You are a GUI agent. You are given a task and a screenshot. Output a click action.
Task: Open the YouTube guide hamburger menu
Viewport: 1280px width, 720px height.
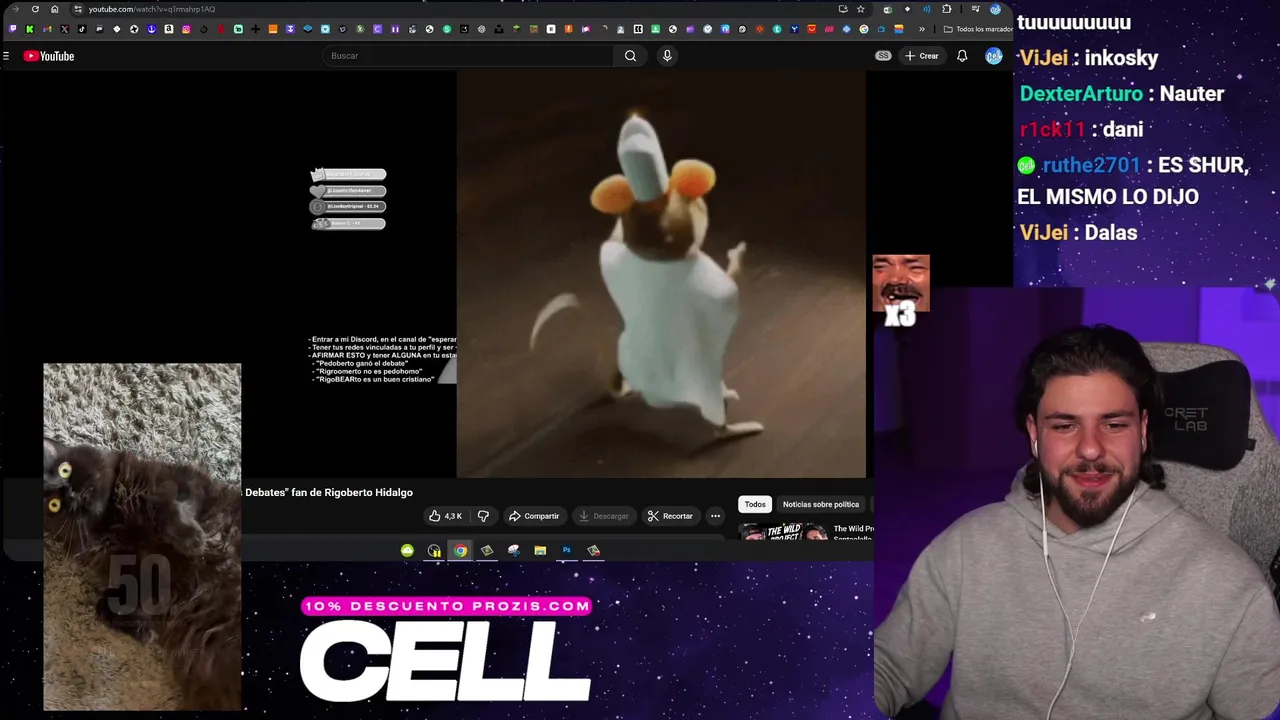pyautogui.click(x=6, y=56)
